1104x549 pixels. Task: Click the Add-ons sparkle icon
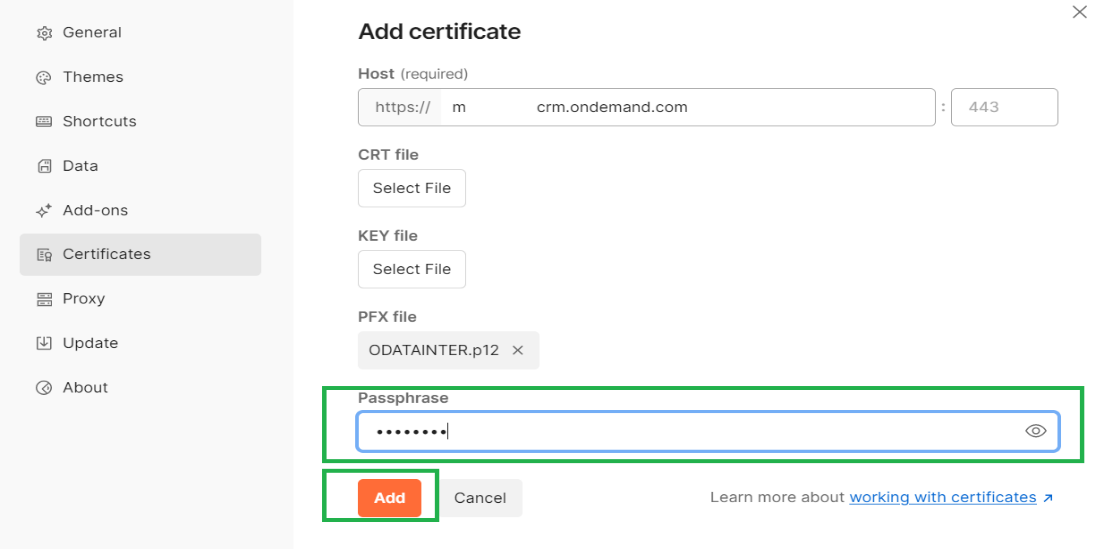[44, 210]
